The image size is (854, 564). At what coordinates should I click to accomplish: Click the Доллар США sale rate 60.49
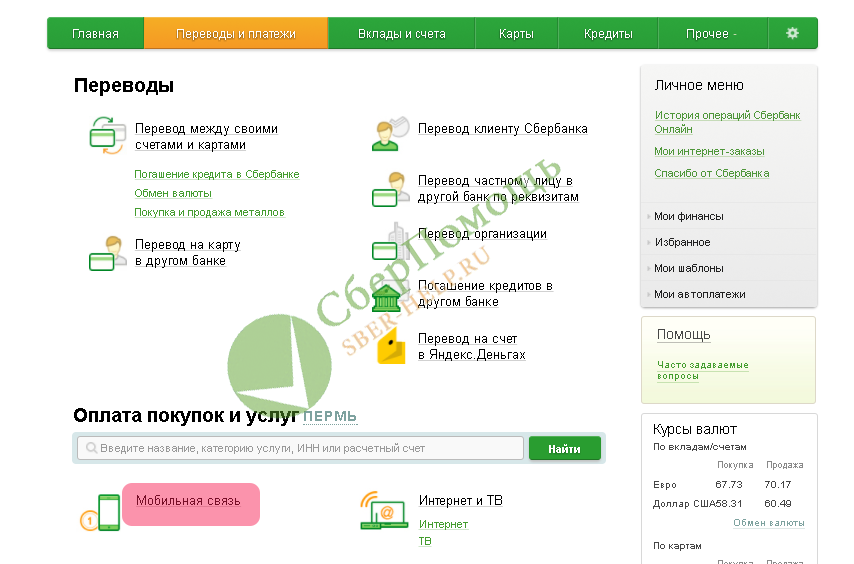point(778,504)
